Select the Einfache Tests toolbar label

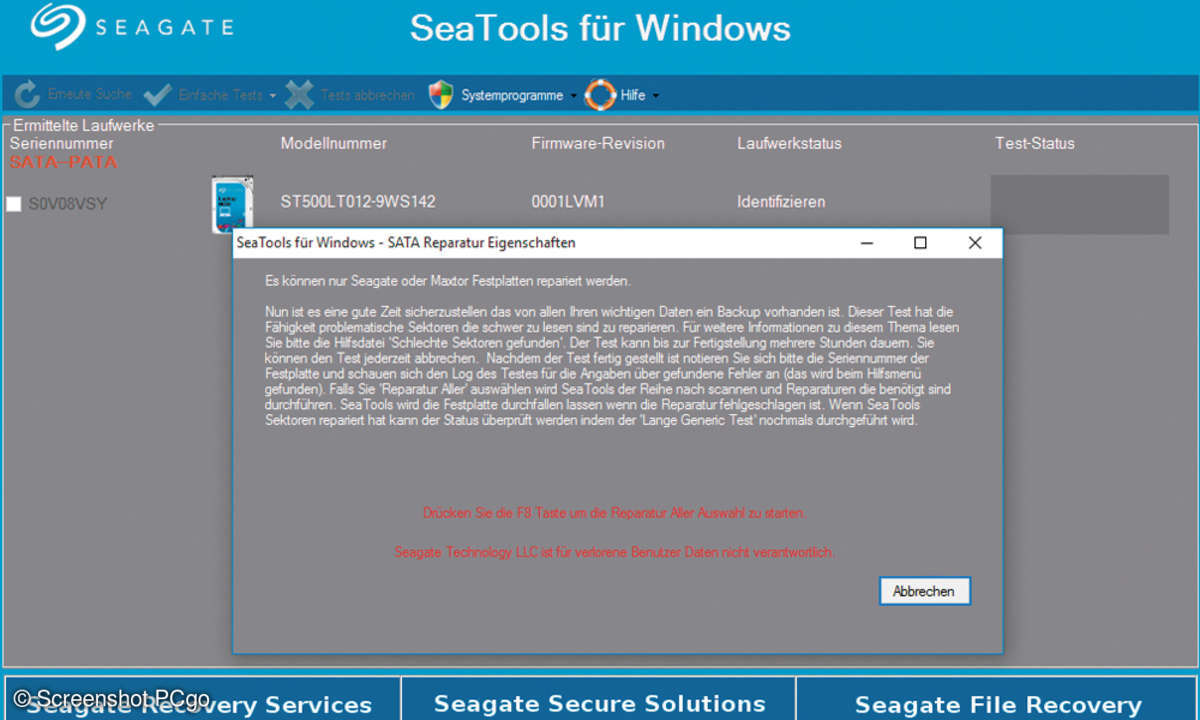coord(220,95)
